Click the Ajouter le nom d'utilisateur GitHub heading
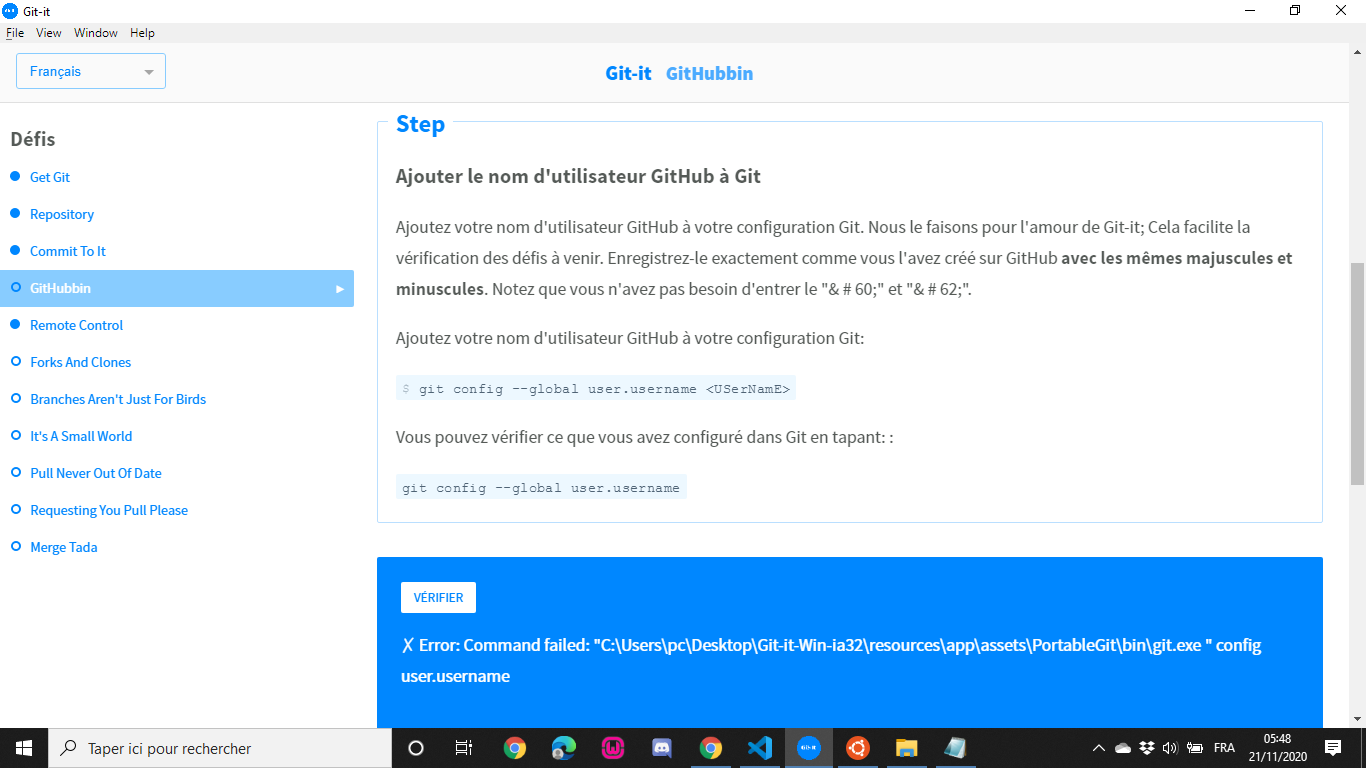Viewport: 1366px width, 768px height. tap(578, 177)
